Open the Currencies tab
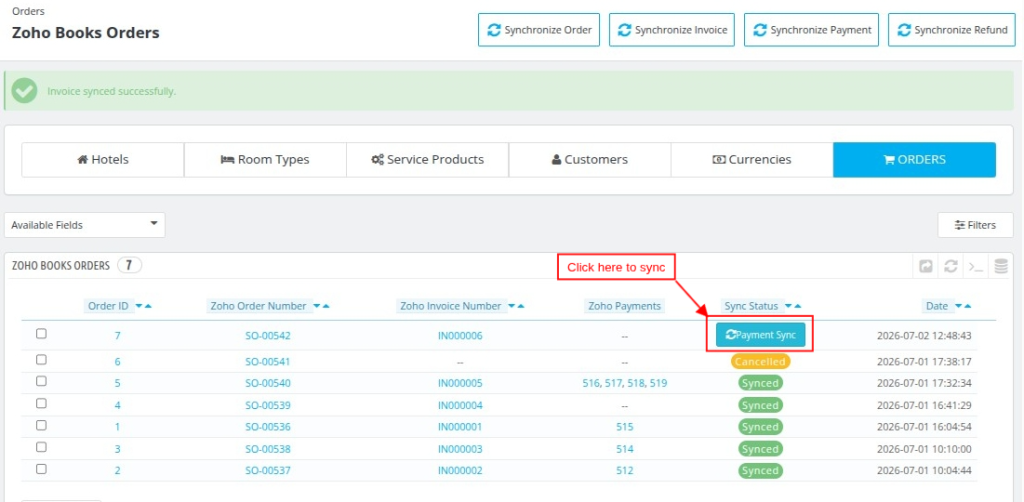Screen dimensions: 1024x502 [x=752, y=160]
